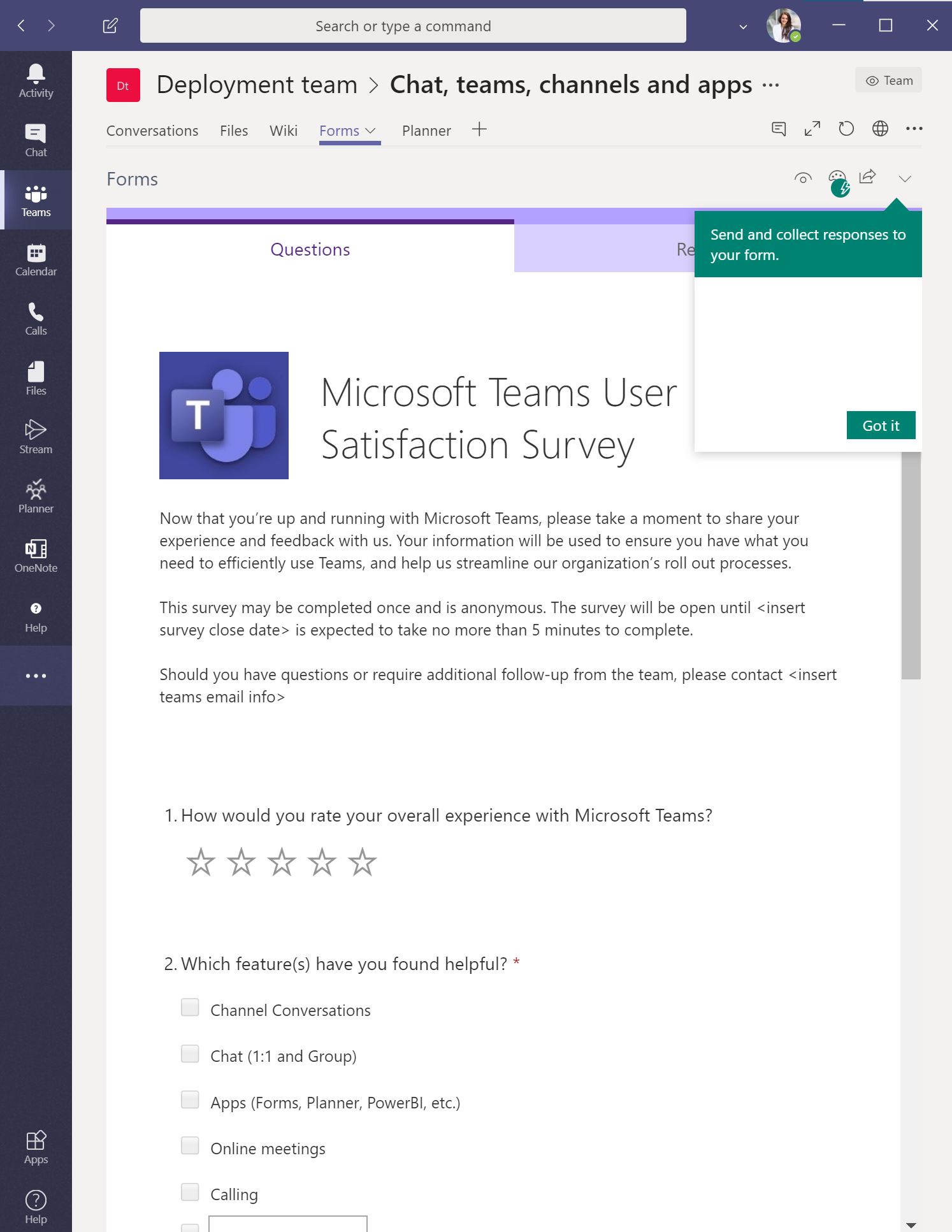Viewport: 952px width, 1232px height.
Task: Start a new chat with compose icon
Action: [x=110, y=25]
